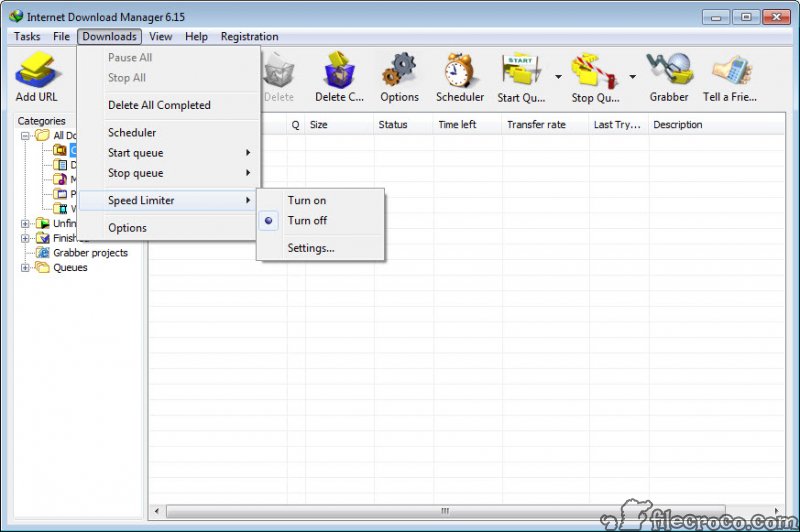Screen dimensions: 800x532
Task: Sort by the Last Try column header
Action: (618, 124)
